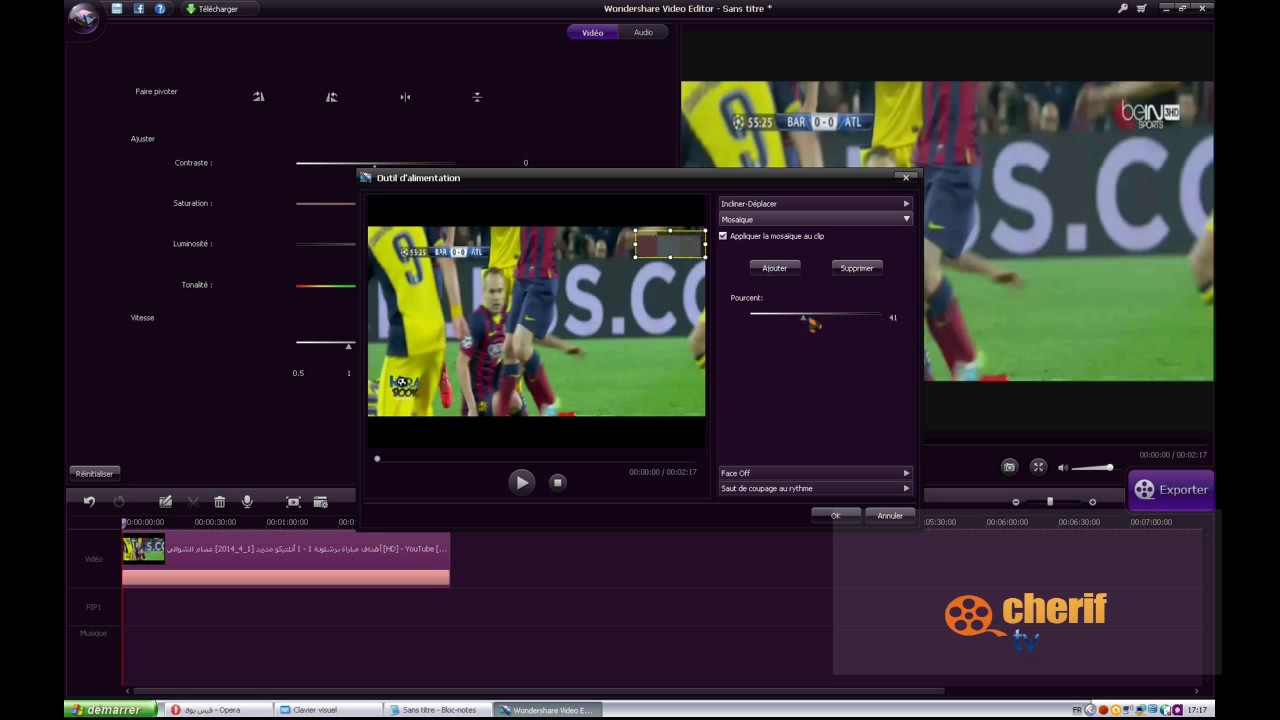Click the redo arrow in timeline toolbar

pyautogui.click(x=119, y=502)
